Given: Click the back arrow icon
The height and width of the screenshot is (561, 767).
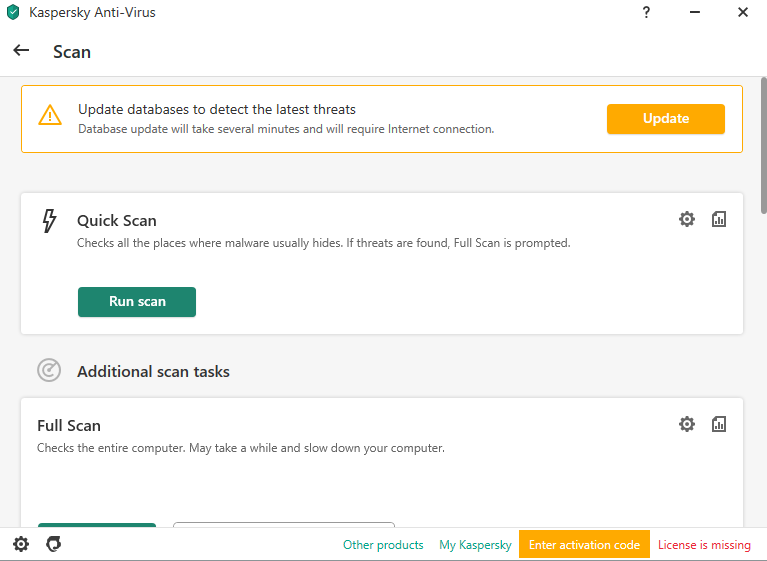Looking at the screenshot, I should click(21, 50).
